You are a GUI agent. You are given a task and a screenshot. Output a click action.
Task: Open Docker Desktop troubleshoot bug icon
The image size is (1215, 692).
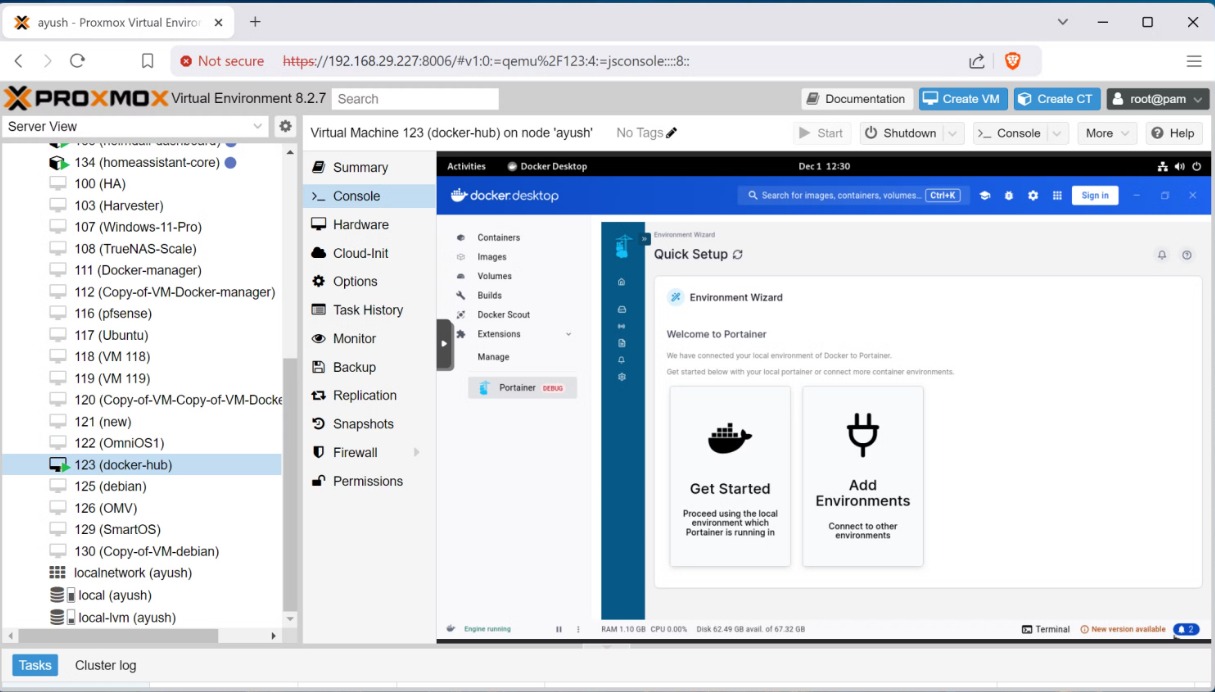[x=1009, y=196]
